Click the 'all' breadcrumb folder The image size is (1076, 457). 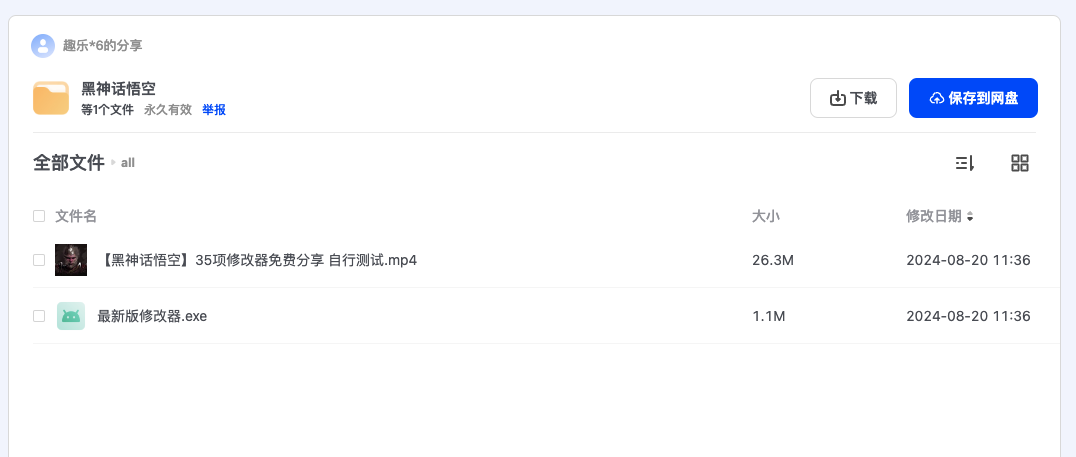point(128,163)
